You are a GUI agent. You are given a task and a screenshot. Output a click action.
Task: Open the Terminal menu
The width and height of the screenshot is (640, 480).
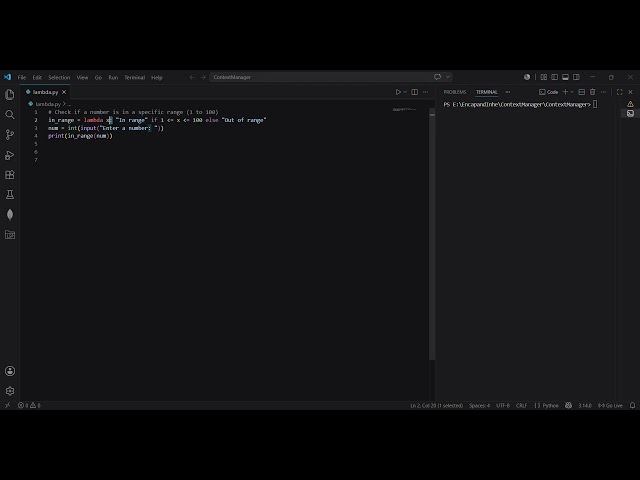click(135, 77)
